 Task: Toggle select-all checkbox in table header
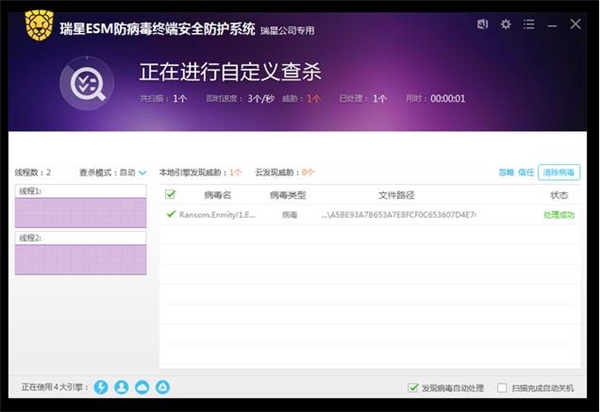(x=170, y=194)
